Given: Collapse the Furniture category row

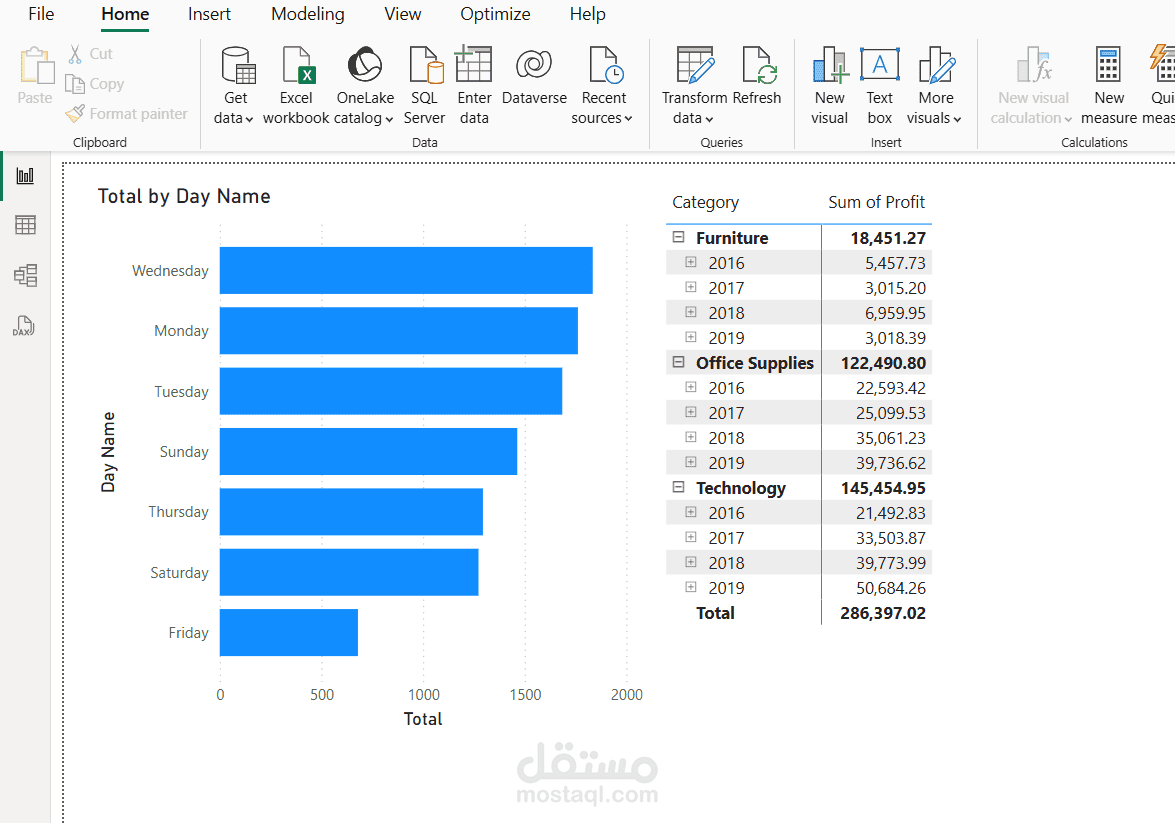Looking at the screenshot, I should point(679,237).
